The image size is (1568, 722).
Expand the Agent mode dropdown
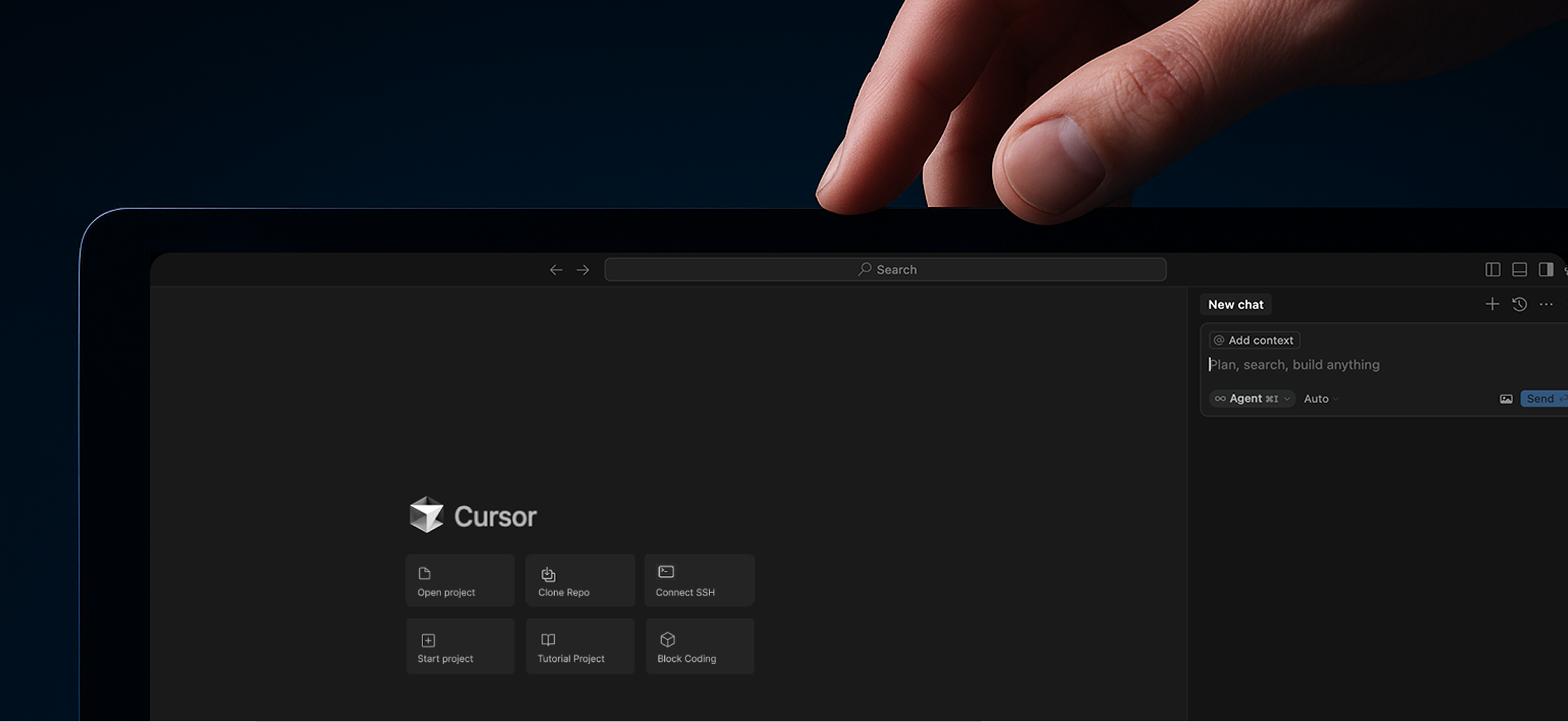click(1251, 399)
